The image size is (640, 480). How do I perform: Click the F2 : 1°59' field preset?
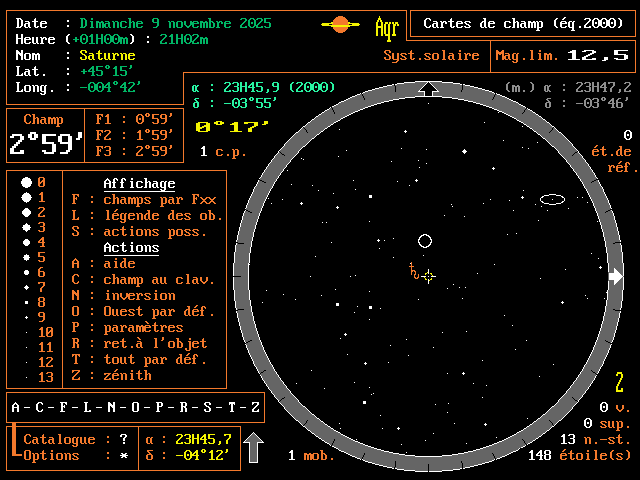pos(134,135)
